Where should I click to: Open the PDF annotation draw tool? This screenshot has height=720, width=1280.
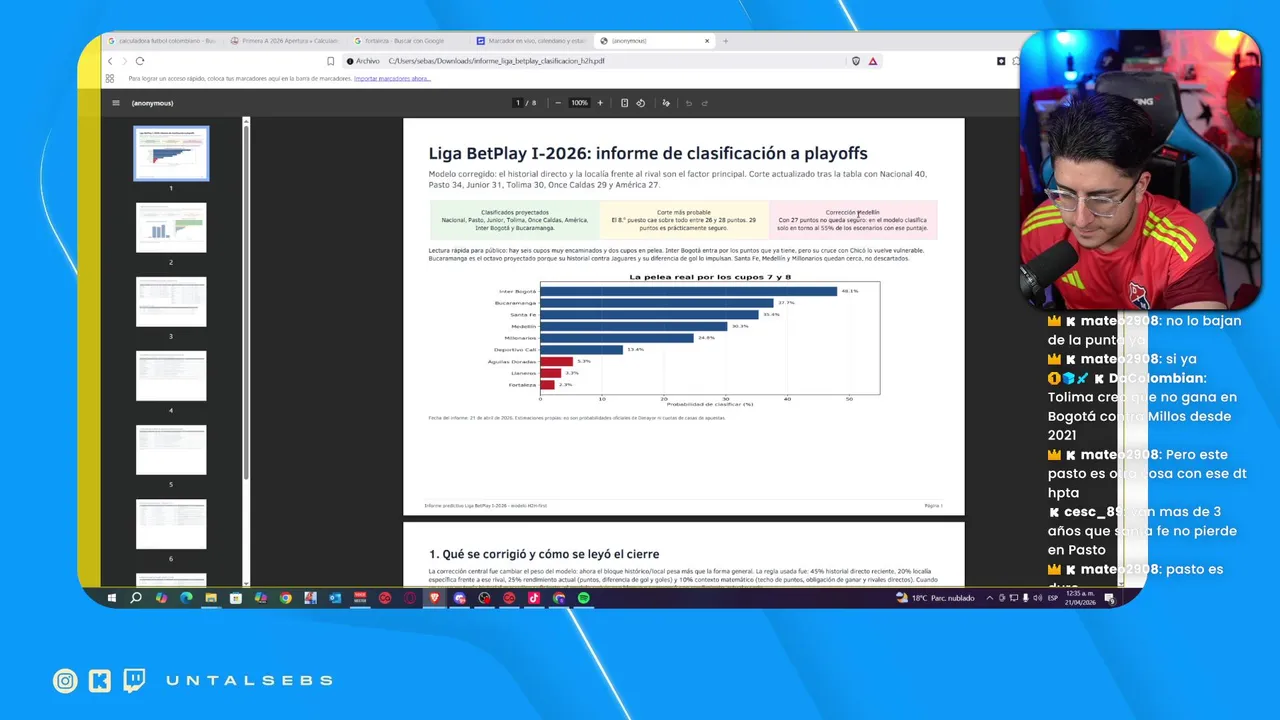click(666, 103)
